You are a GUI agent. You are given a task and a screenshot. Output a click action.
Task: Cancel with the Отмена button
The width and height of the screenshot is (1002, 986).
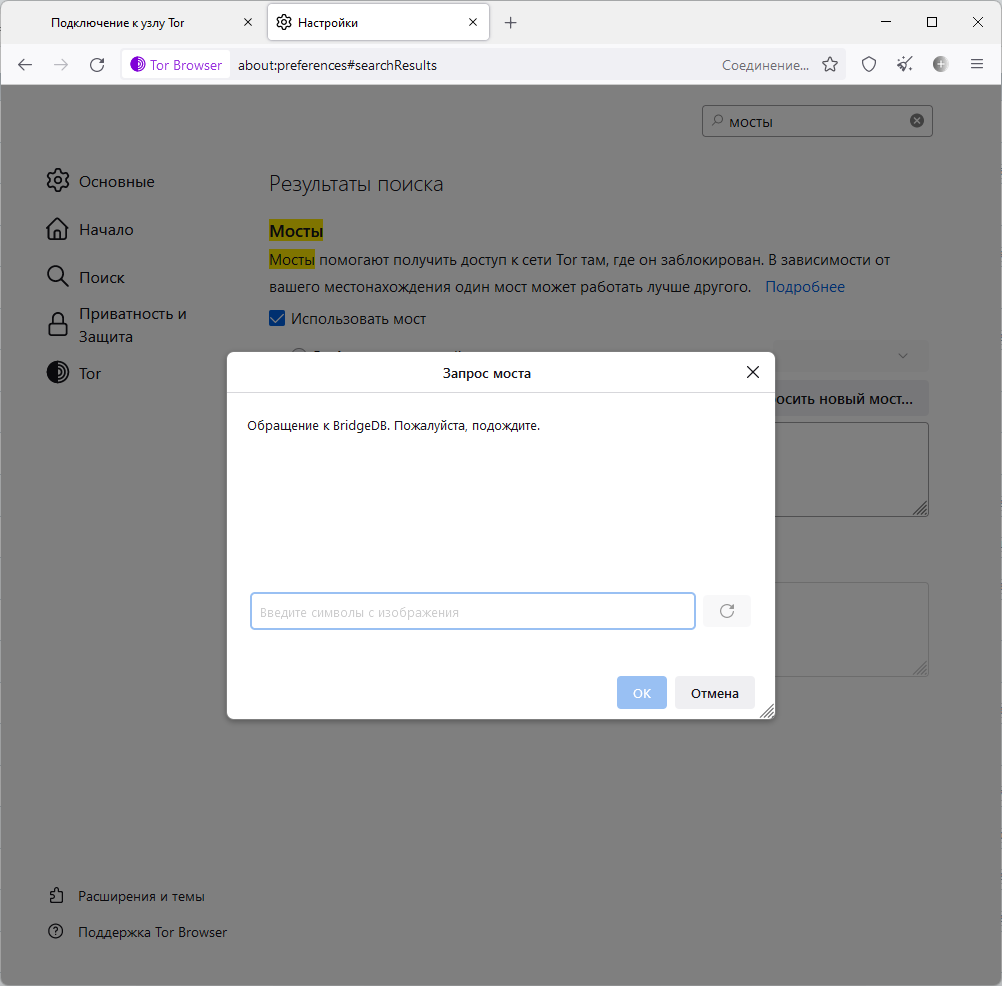point(714,693)
